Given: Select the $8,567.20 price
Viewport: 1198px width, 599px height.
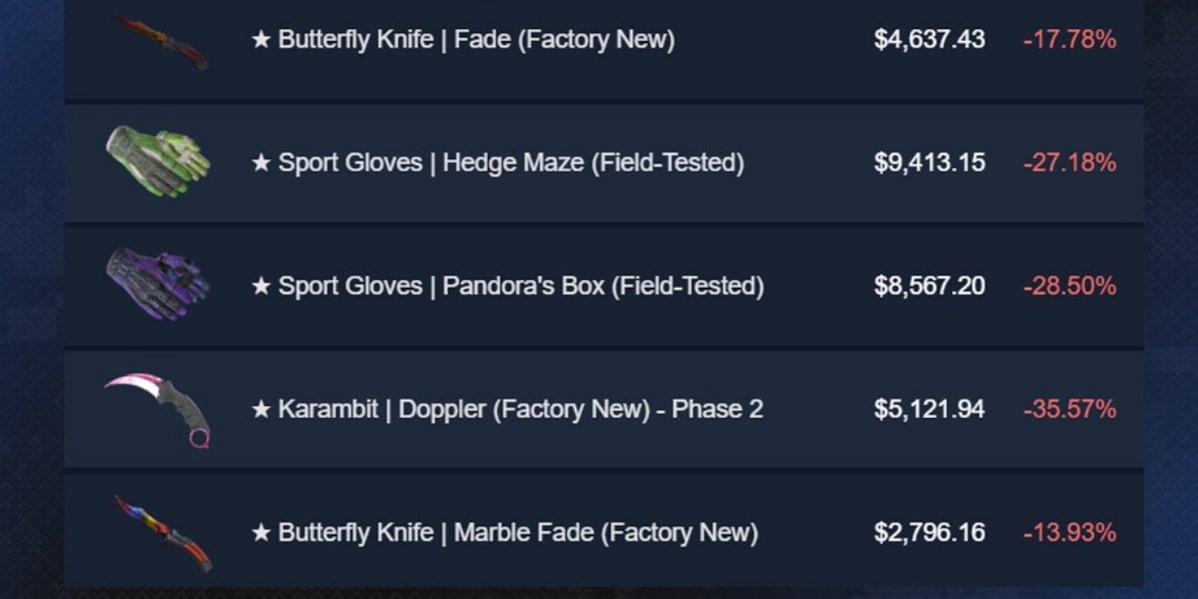Looking at the screenshot, I should click(x=929, y=287).
